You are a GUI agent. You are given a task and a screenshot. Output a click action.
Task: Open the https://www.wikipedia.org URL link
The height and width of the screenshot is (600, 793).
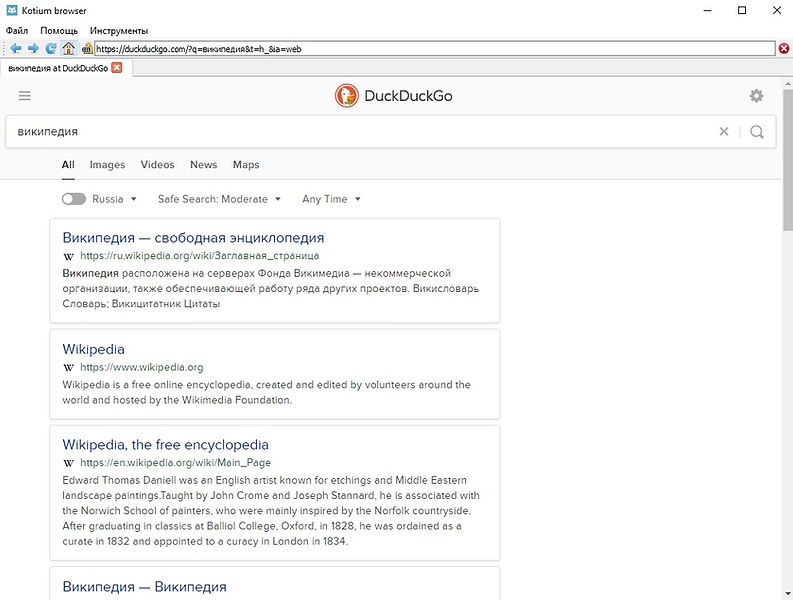[x=142, y=367]
